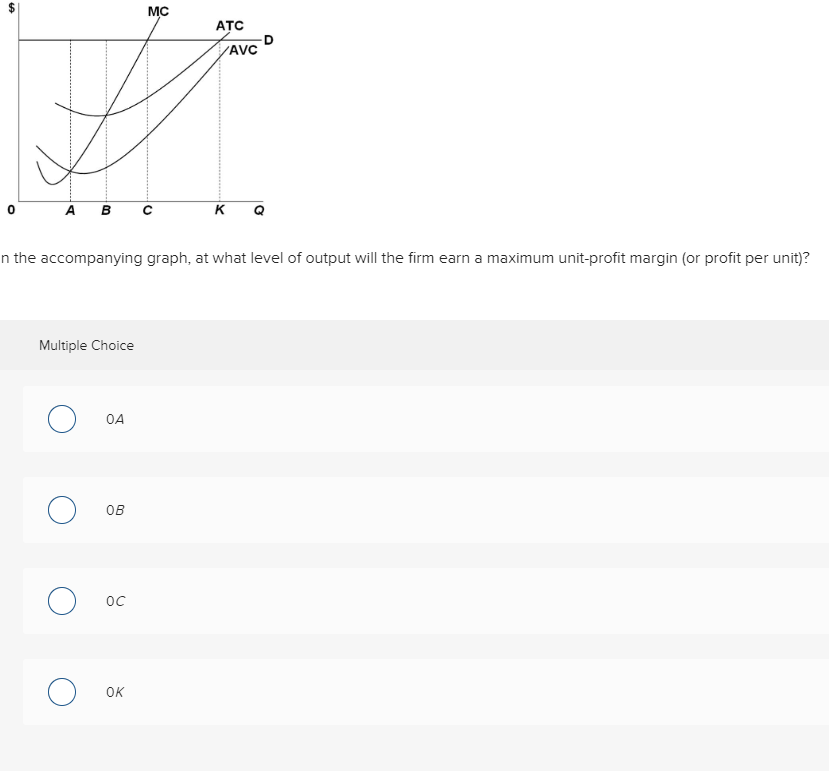Image resolution: width=829 pixels, height=771 pixels.
Task: Click point A on the horizontal axis
Action: click(70, 210)
